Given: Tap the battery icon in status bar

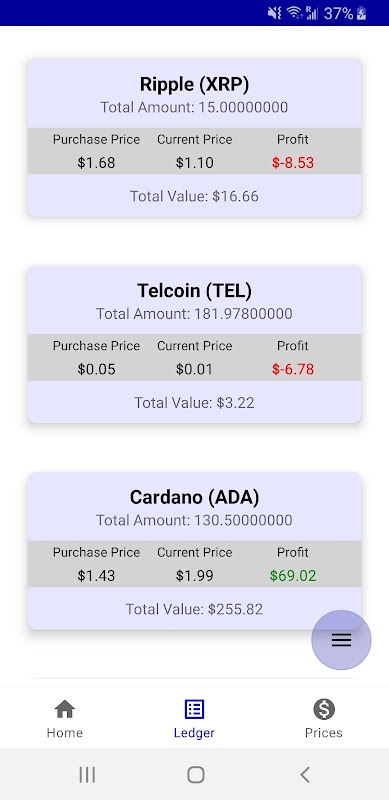Looking at the screenshot, I should point(361,13).
